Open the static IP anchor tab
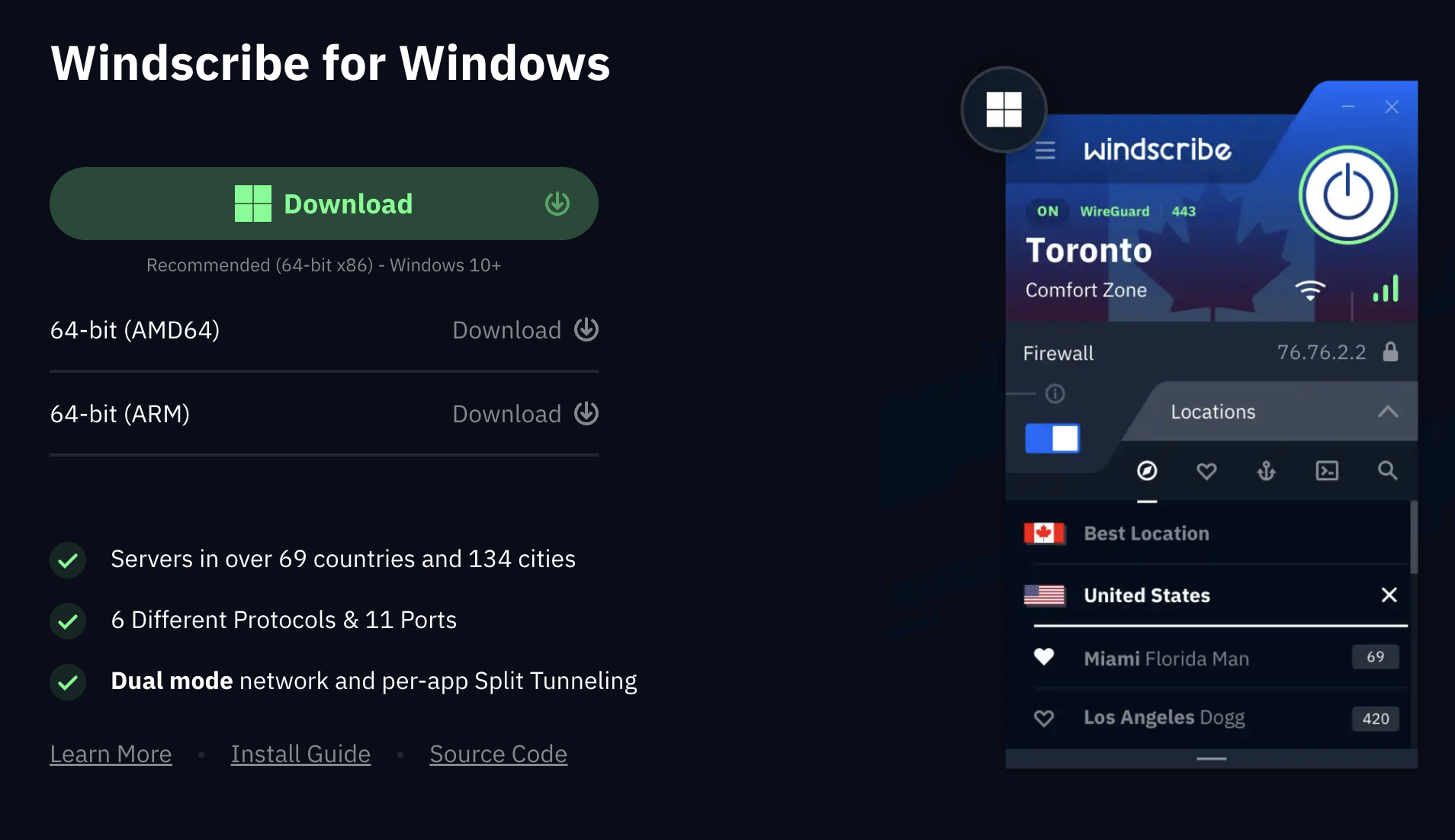Viewport: 1455px width, 840px height. pos(1266,471)
